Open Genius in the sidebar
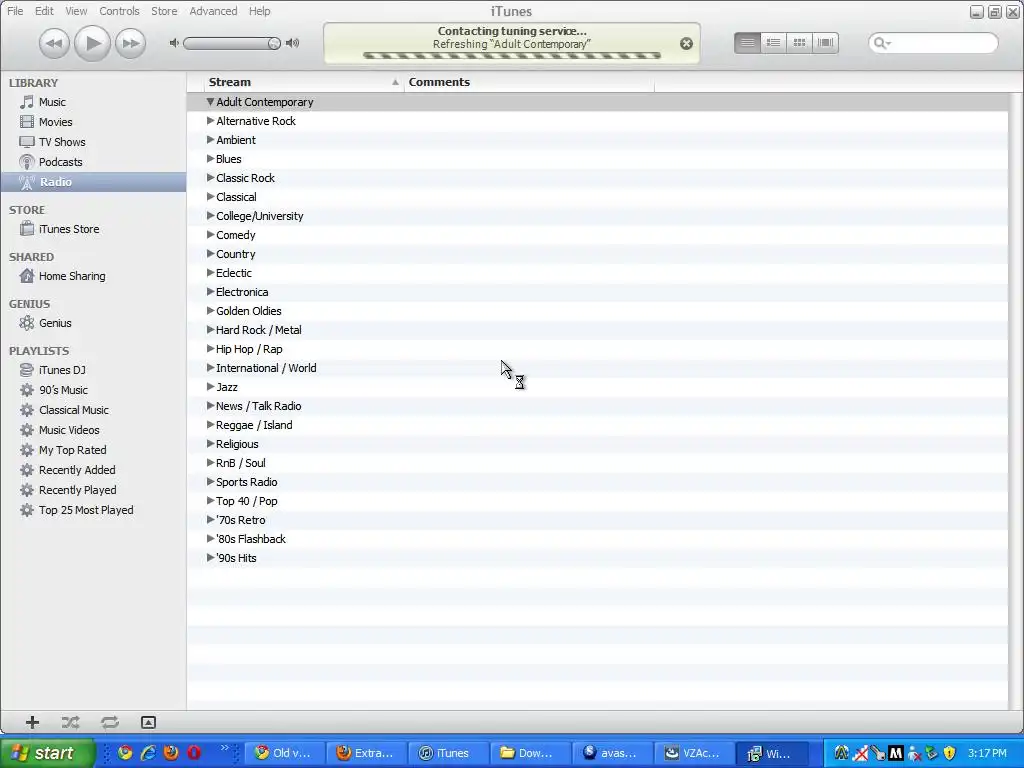The width and height of the screenshot is (1024, 768). [93, 323]
